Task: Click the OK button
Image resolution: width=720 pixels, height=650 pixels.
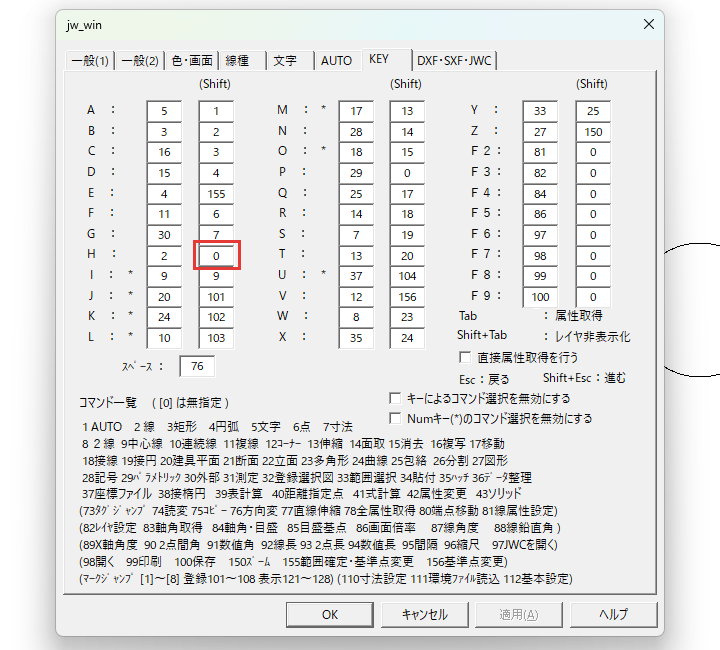Action: pyautogui.click(x=330, y=615)
